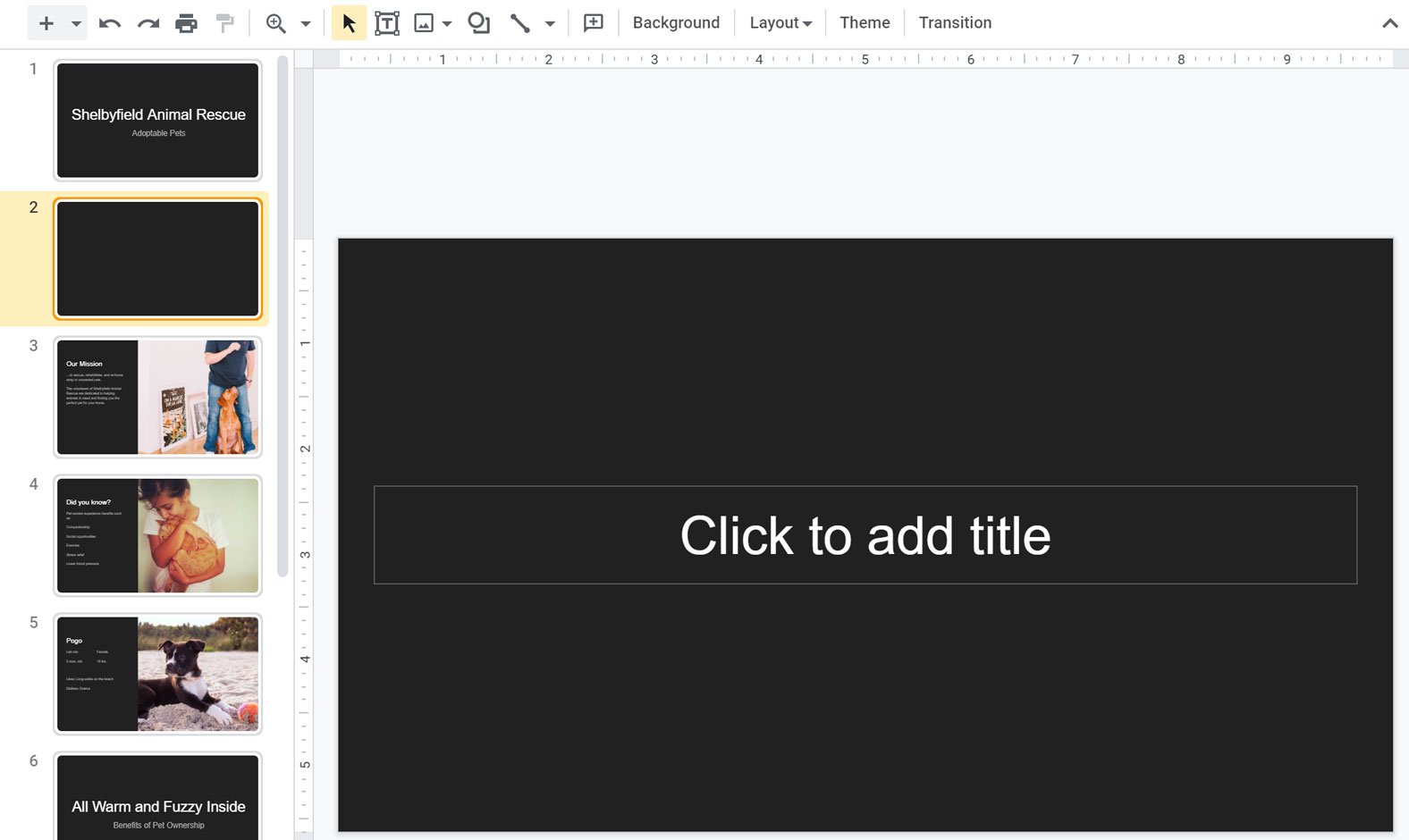Open the Theme panel
The width and height of the screenshot is (1409, 840).
[x=865, y=23]
